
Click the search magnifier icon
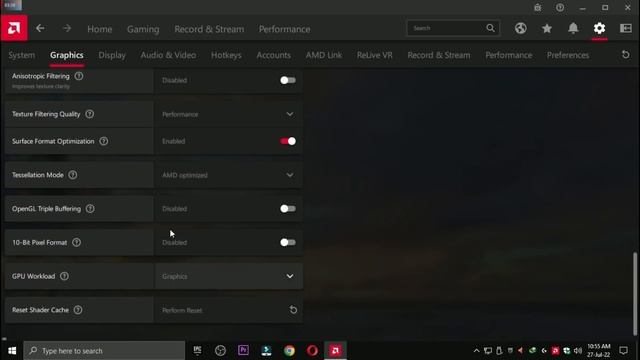click(490, 28)
